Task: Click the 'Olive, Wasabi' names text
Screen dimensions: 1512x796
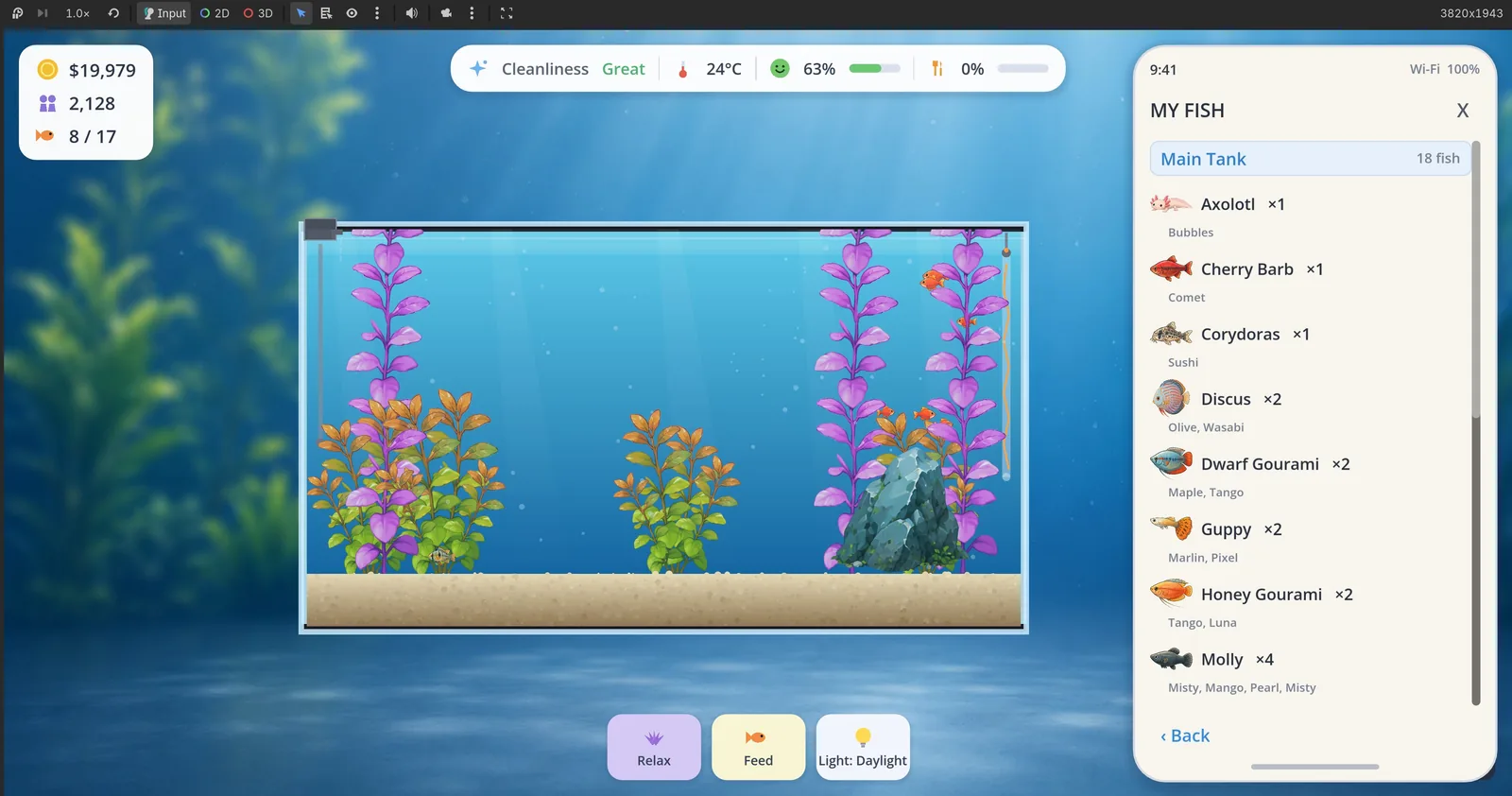Action: [1206, 427]
